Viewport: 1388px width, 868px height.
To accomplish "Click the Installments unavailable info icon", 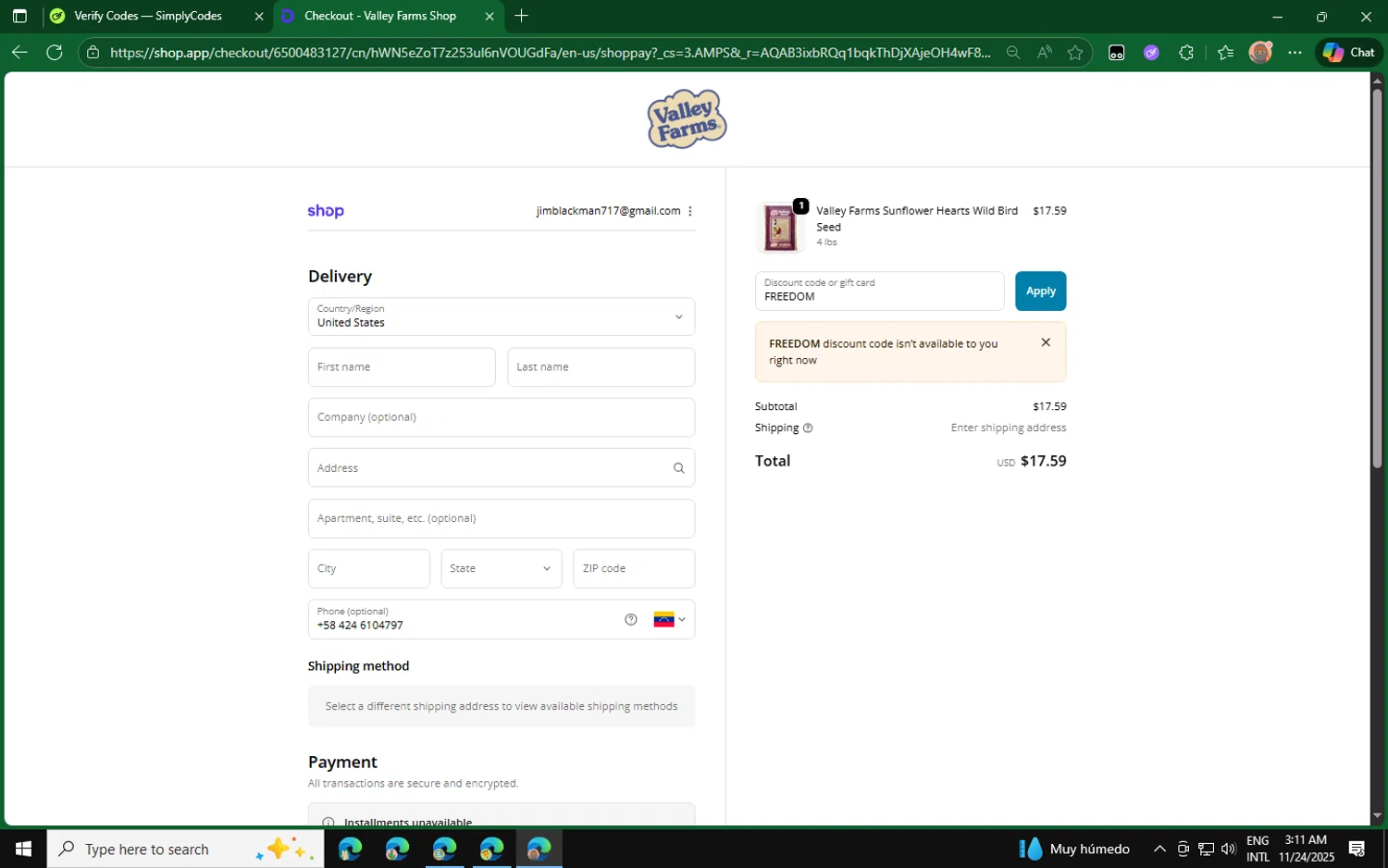I will 328,822.
